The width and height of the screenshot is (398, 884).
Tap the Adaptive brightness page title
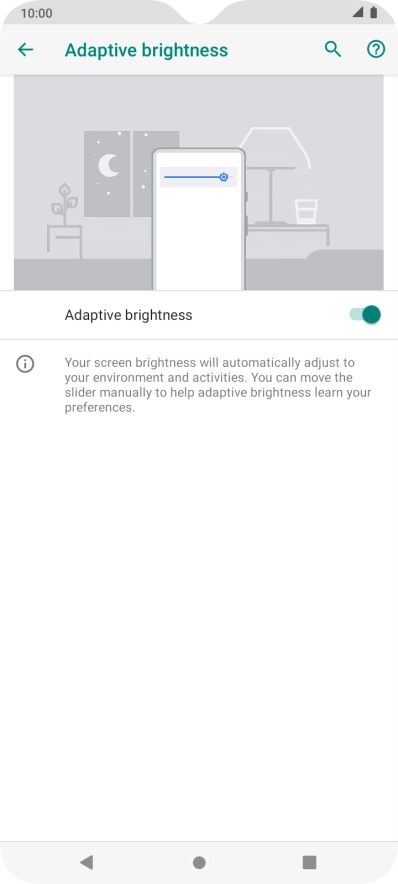(147, 50)
